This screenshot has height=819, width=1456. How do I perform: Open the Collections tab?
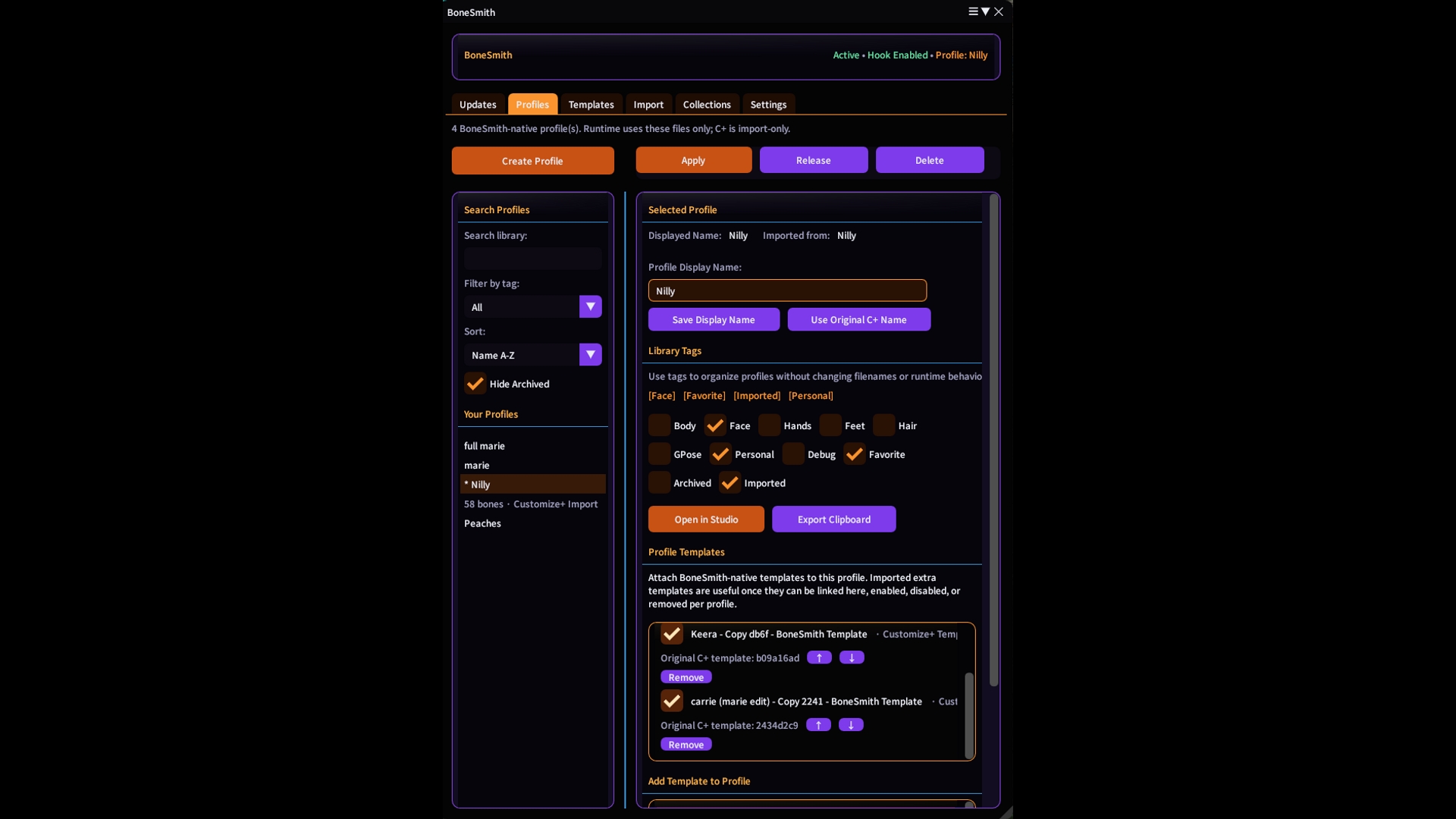[707, 105]
